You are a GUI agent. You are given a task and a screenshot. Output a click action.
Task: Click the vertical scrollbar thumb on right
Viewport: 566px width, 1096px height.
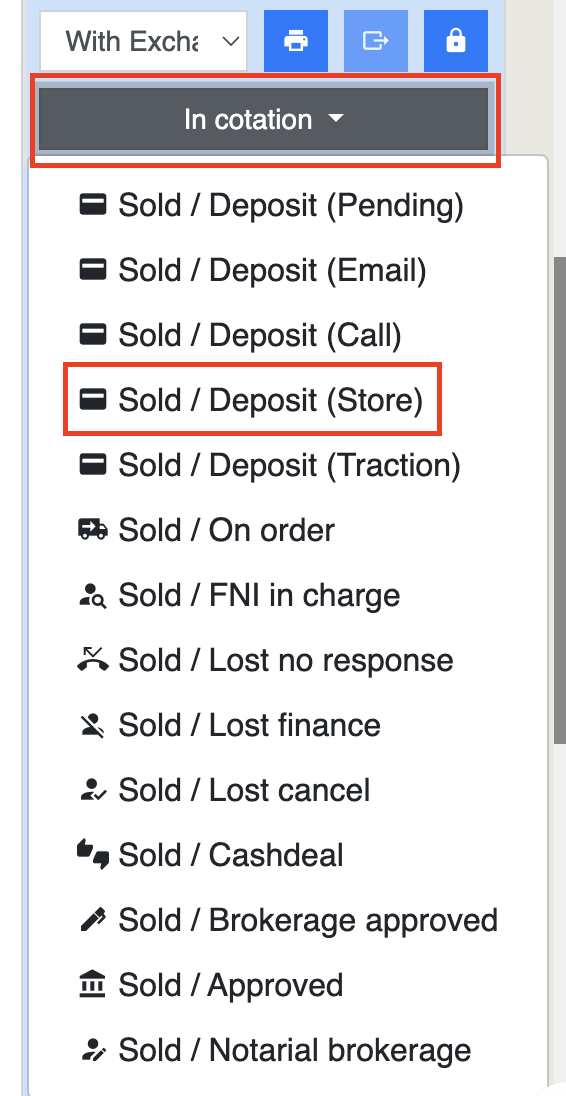[560, 500]
